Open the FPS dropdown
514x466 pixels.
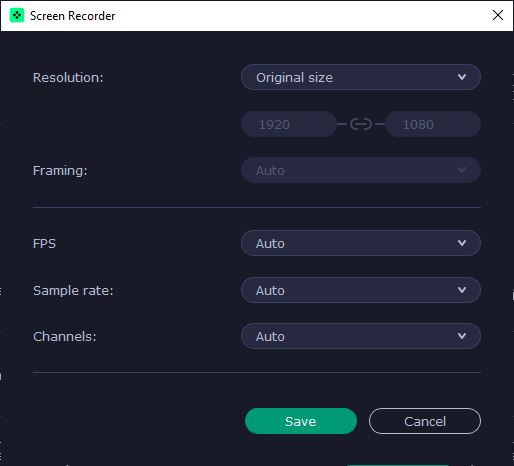[361, 243]
